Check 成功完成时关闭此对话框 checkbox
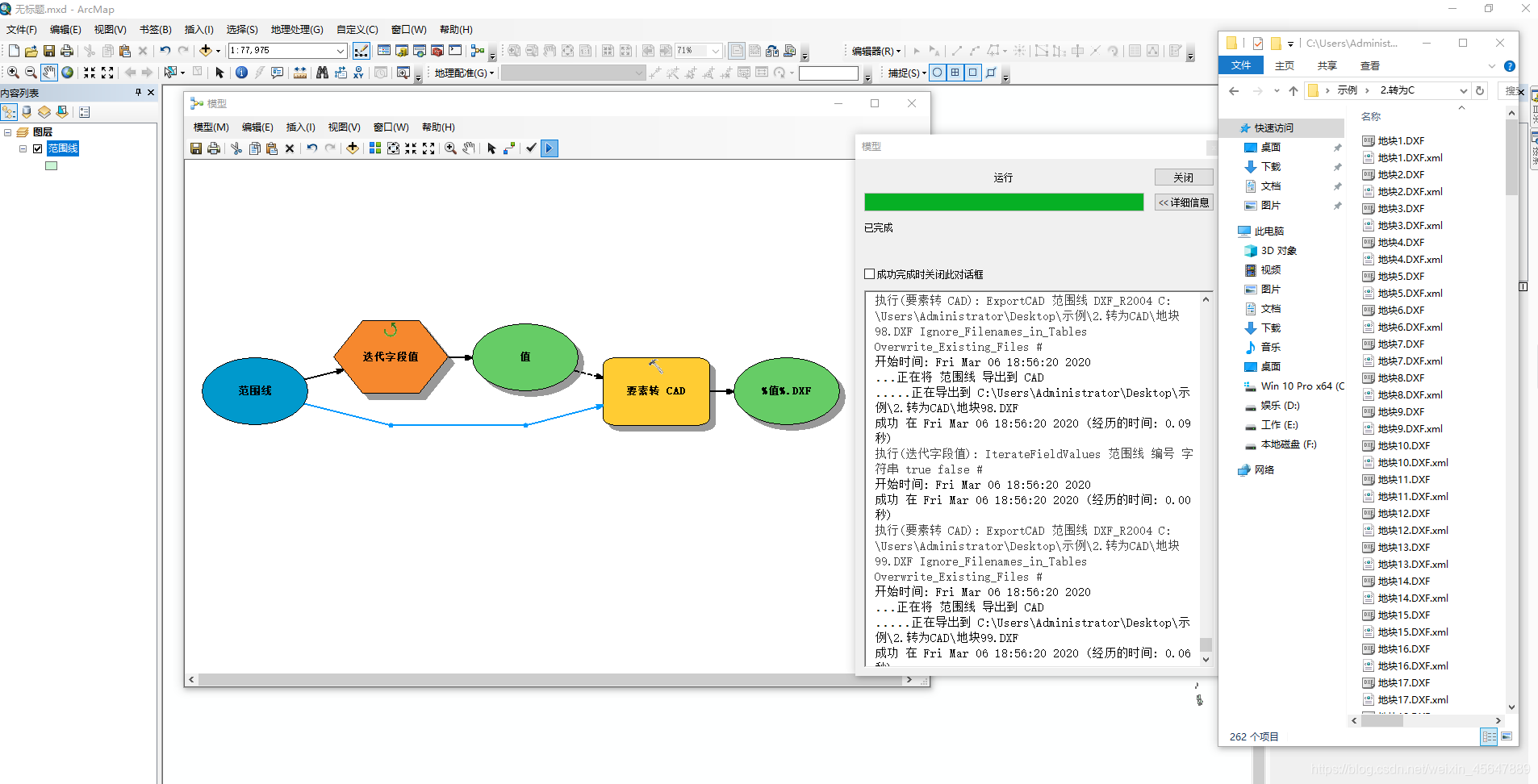The image size is (1538, 784). tap(870, 274)
